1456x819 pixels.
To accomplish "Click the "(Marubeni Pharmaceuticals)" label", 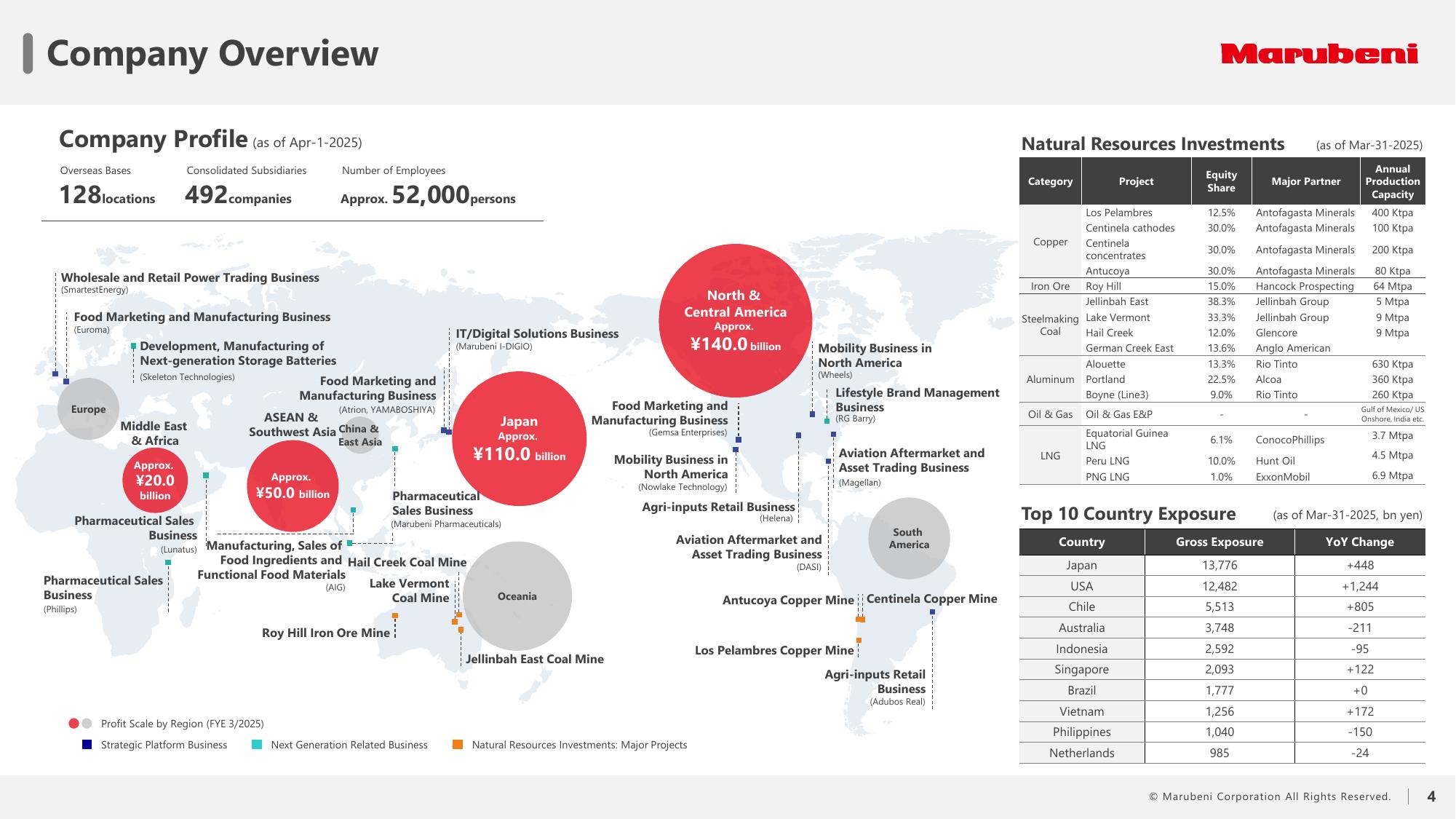I will [x=446, y=524].
